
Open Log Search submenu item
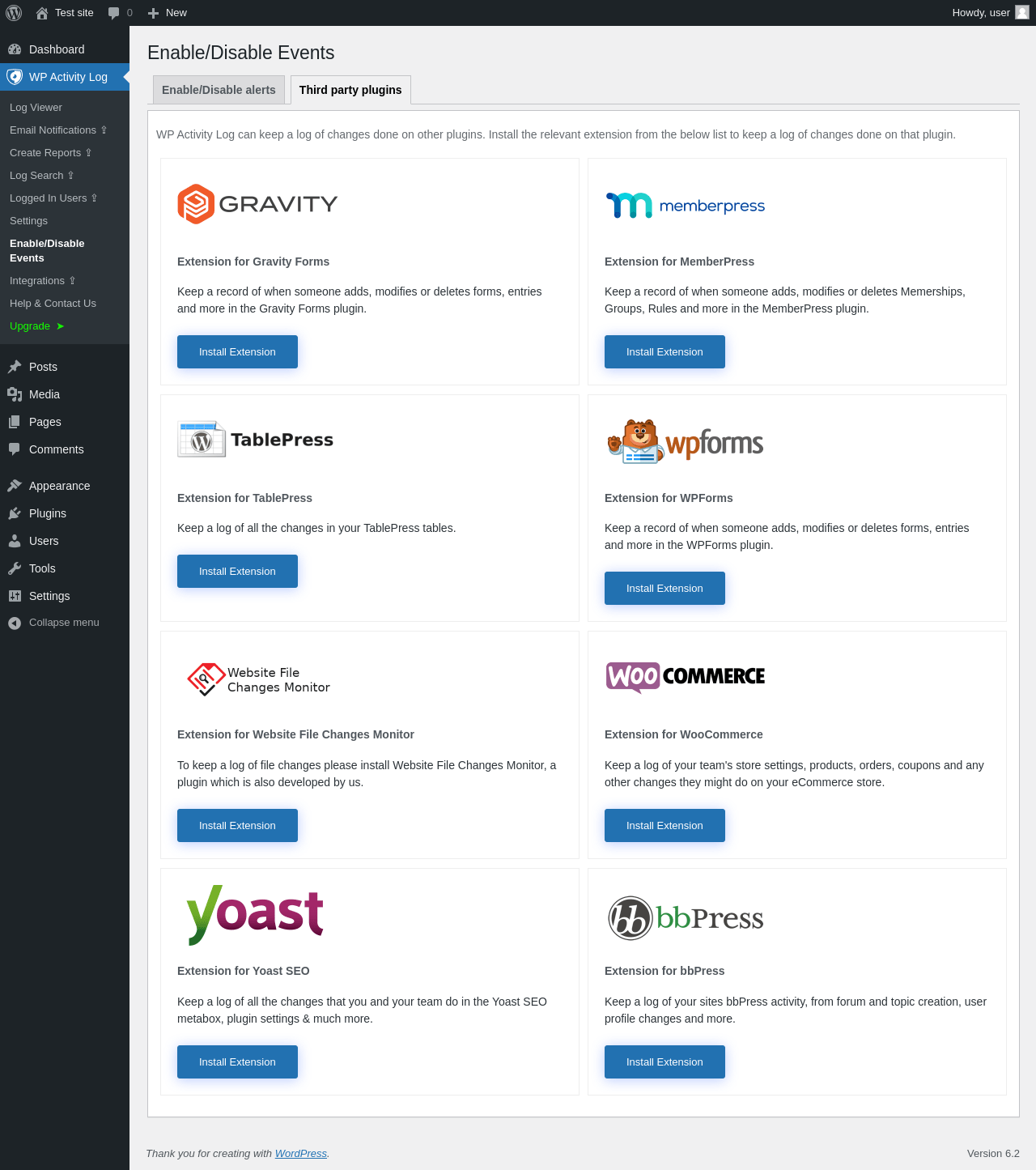click(41, 176)
